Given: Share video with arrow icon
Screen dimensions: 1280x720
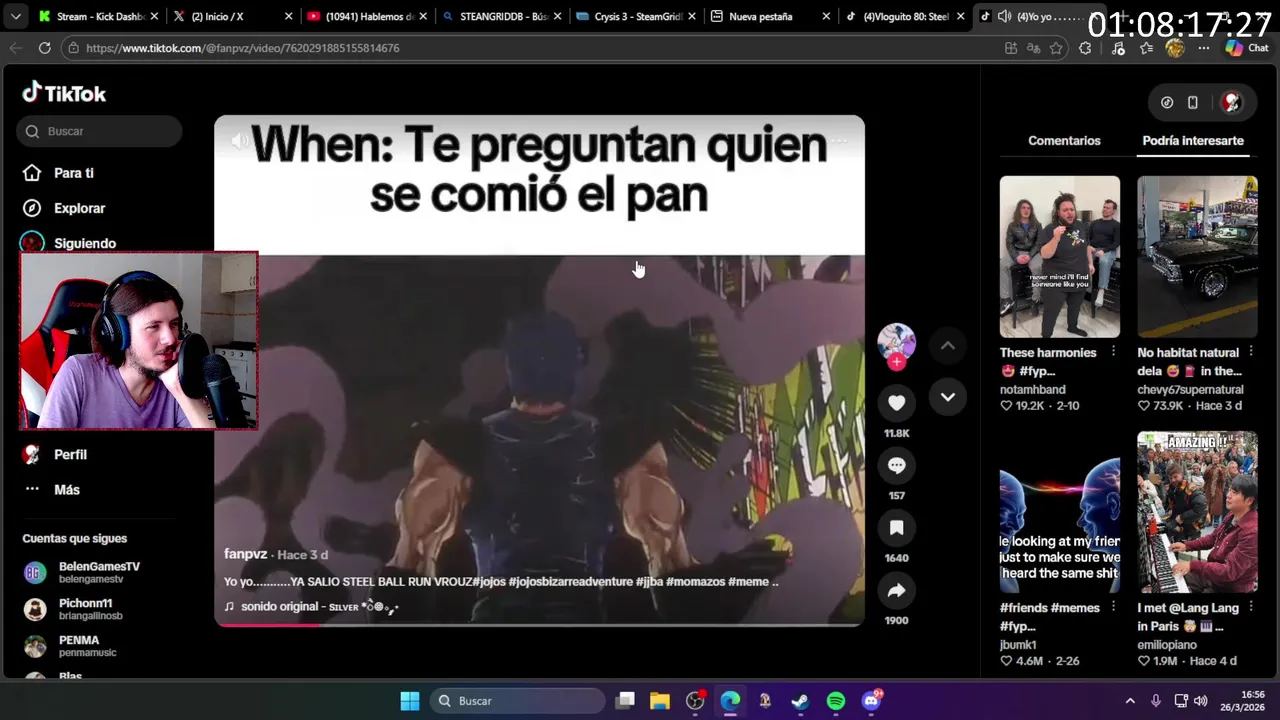Looking at the screenshot, I should (896, 591).
